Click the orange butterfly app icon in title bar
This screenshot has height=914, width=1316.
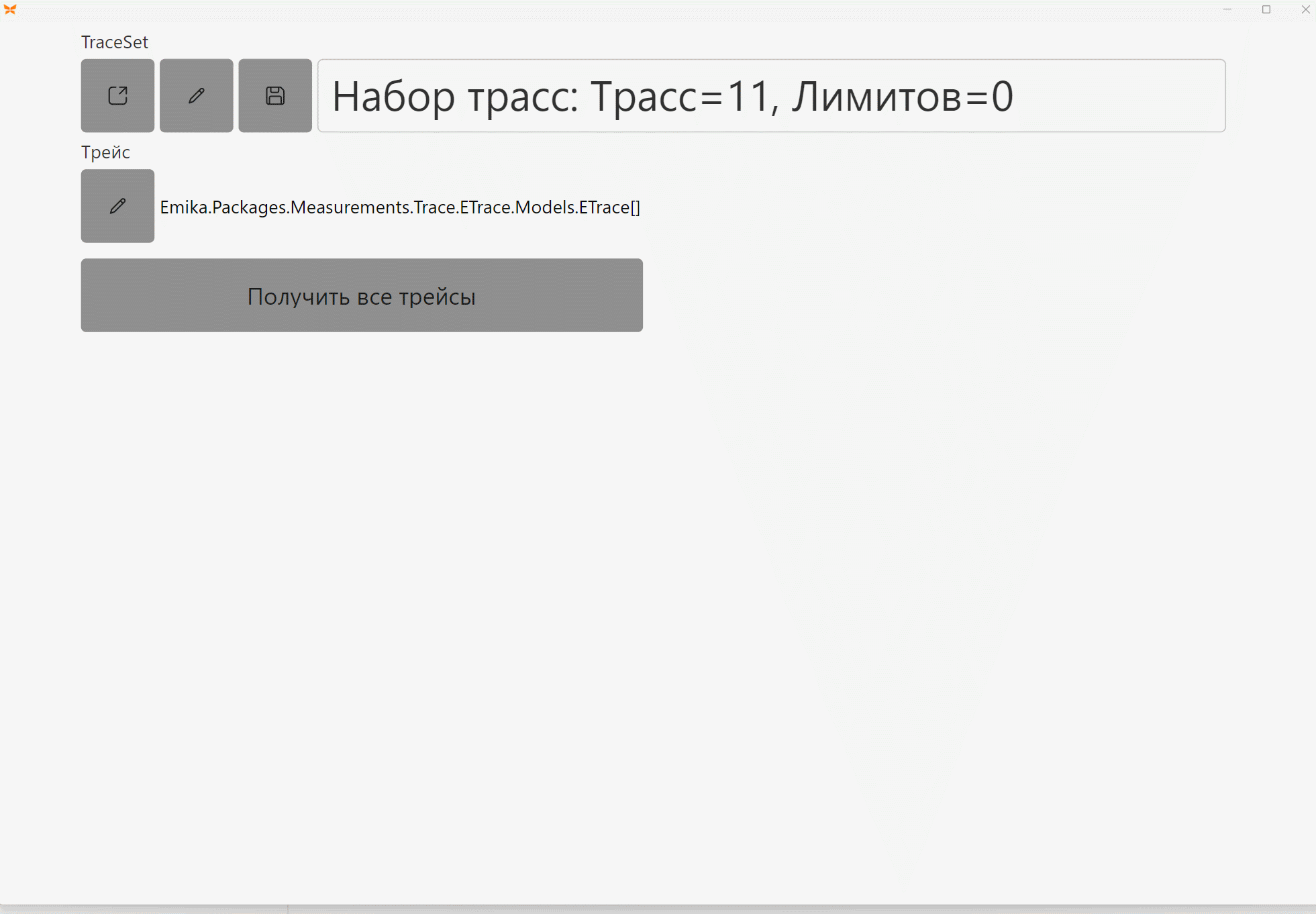10,9
